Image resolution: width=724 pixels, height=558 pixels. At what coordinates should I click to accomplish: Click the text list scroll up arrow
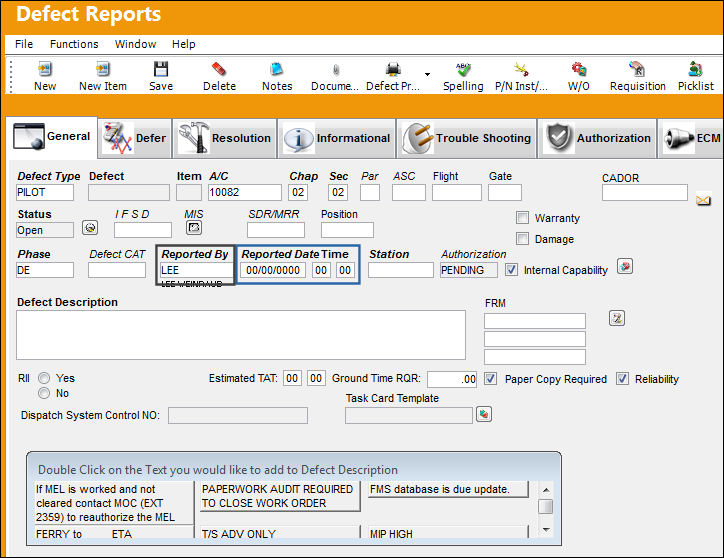[x=546, y=490]
